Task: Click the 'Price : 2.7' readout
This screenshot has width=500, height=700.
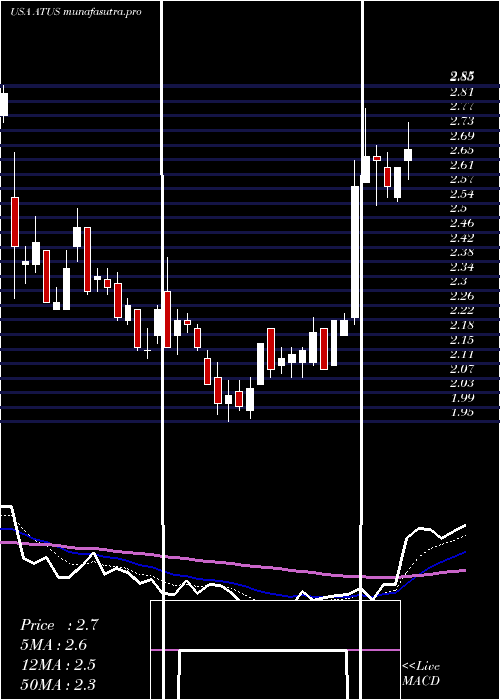Action: 59,625
